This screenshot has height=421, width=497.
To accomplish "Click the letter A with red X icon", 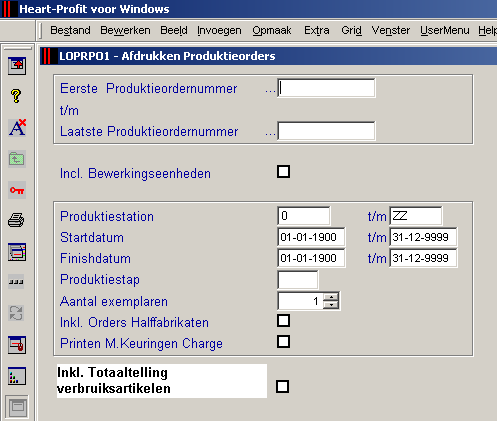I will pyautogui.click(x=17, y=127).
